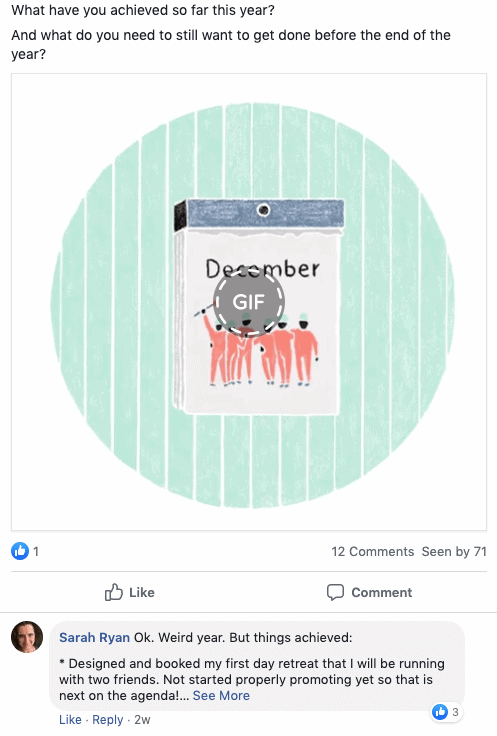Click the speech bubble icon beside Comment
497x736 pixels.
(x=335, y=592)
